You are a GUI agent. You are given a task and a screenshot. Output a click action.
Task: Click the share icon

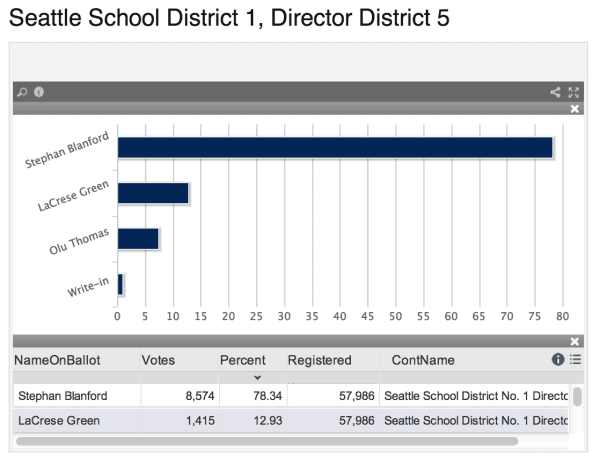coord(556,92)
